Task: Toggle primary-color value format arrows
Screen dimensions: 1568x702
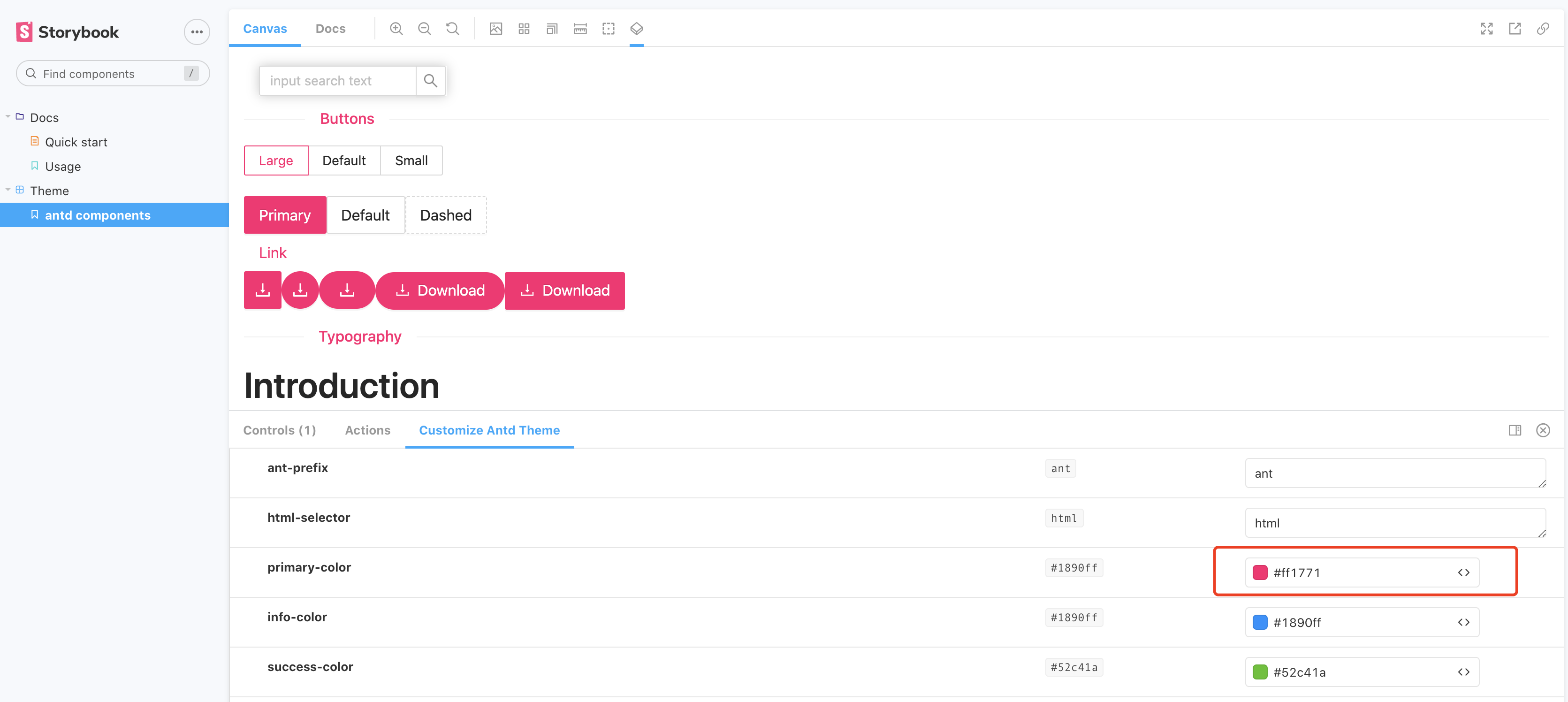Action: coord(1463,573)
